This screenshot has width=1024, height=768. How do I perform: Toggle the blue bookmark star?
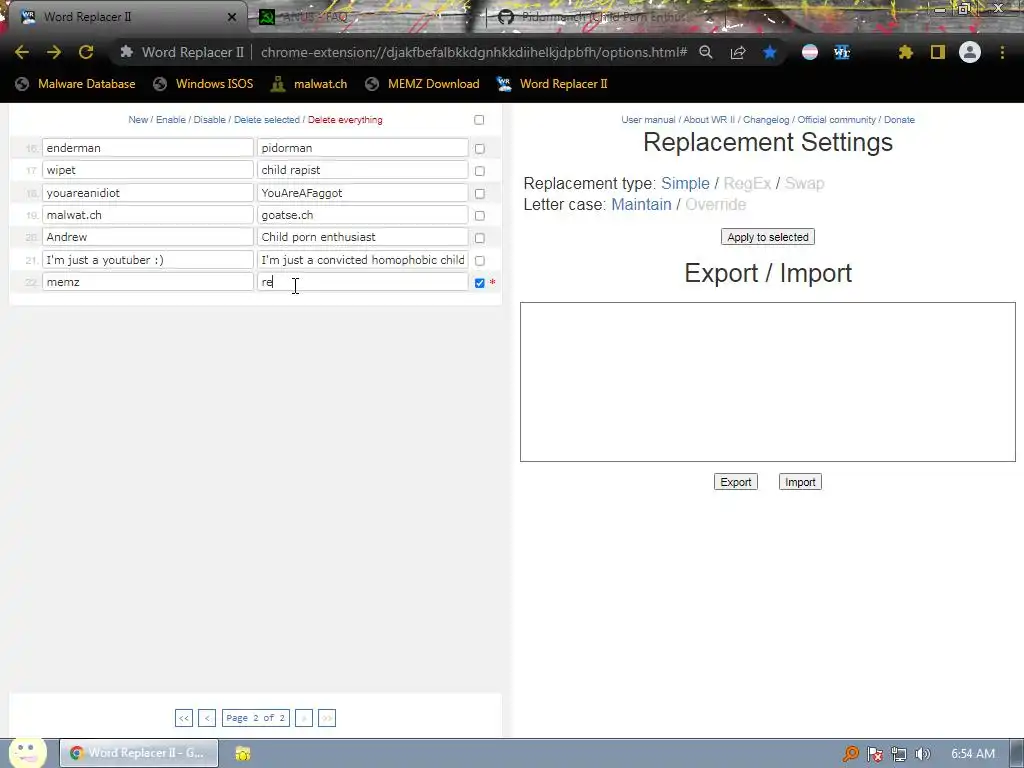(770, 52)
